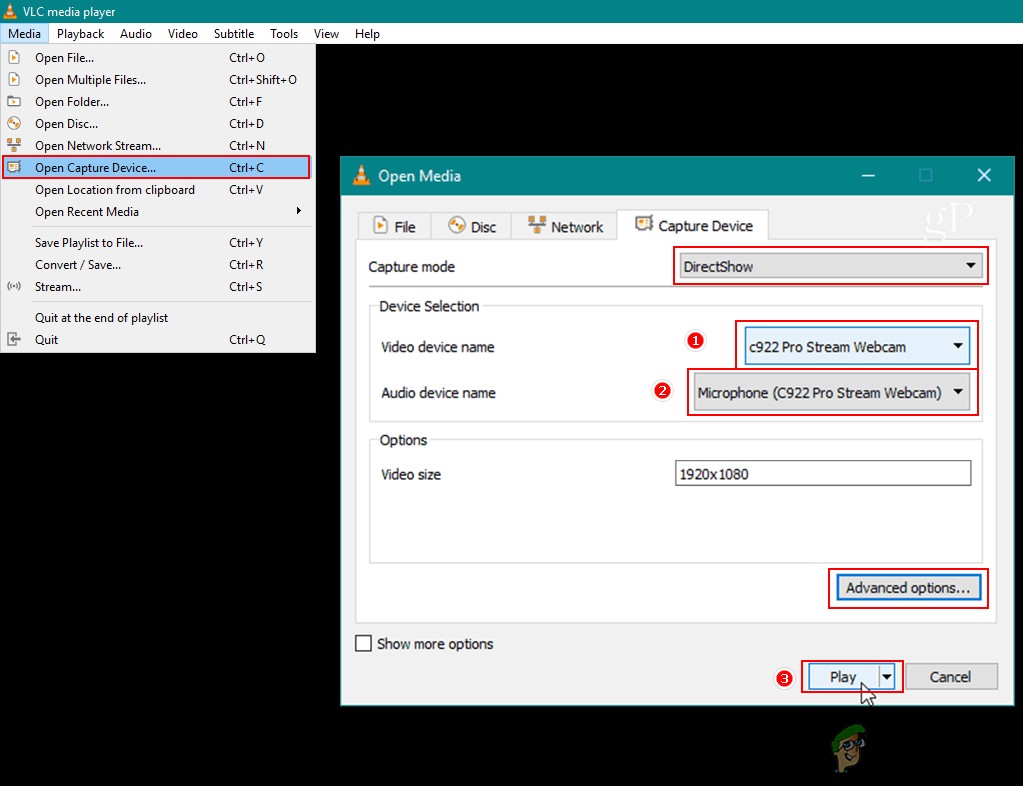Viewport: 1023px width, 786px height.
Task: Switch to the File tab
Action: click(394, 226)
